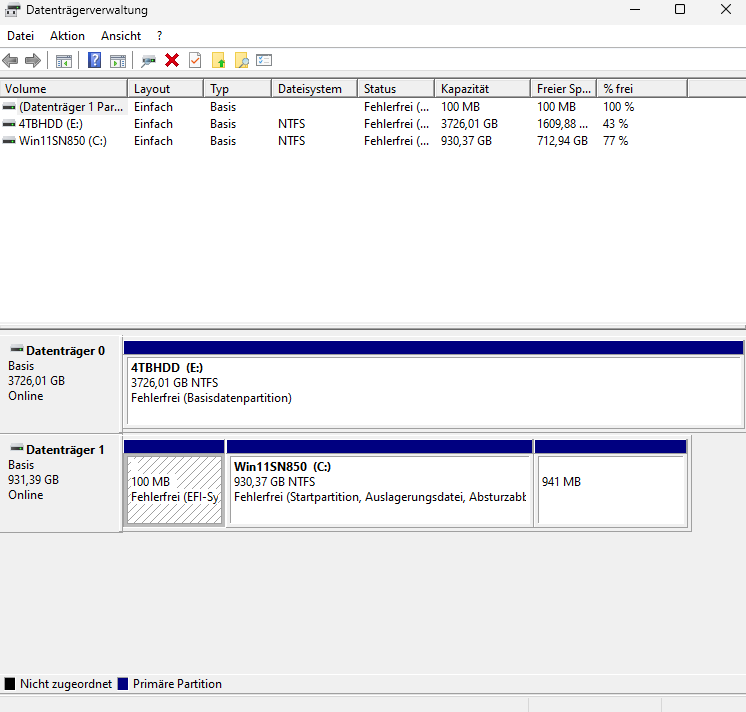Close the Datenträgerverwaltung window

[726, 10]
